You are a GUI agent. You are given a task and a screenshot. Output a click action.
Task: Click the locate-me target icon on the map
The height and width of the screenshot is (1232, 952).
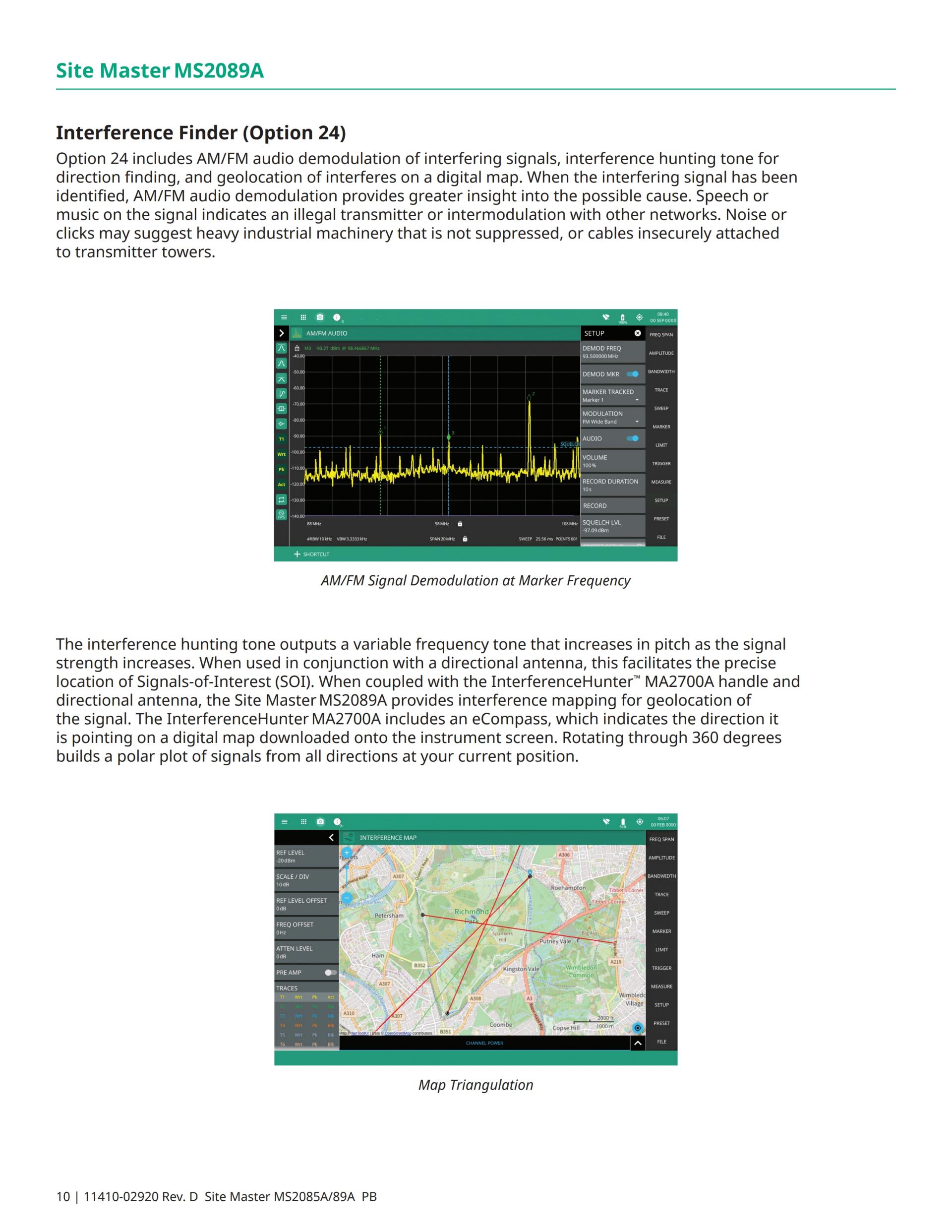click(637, 1028)
